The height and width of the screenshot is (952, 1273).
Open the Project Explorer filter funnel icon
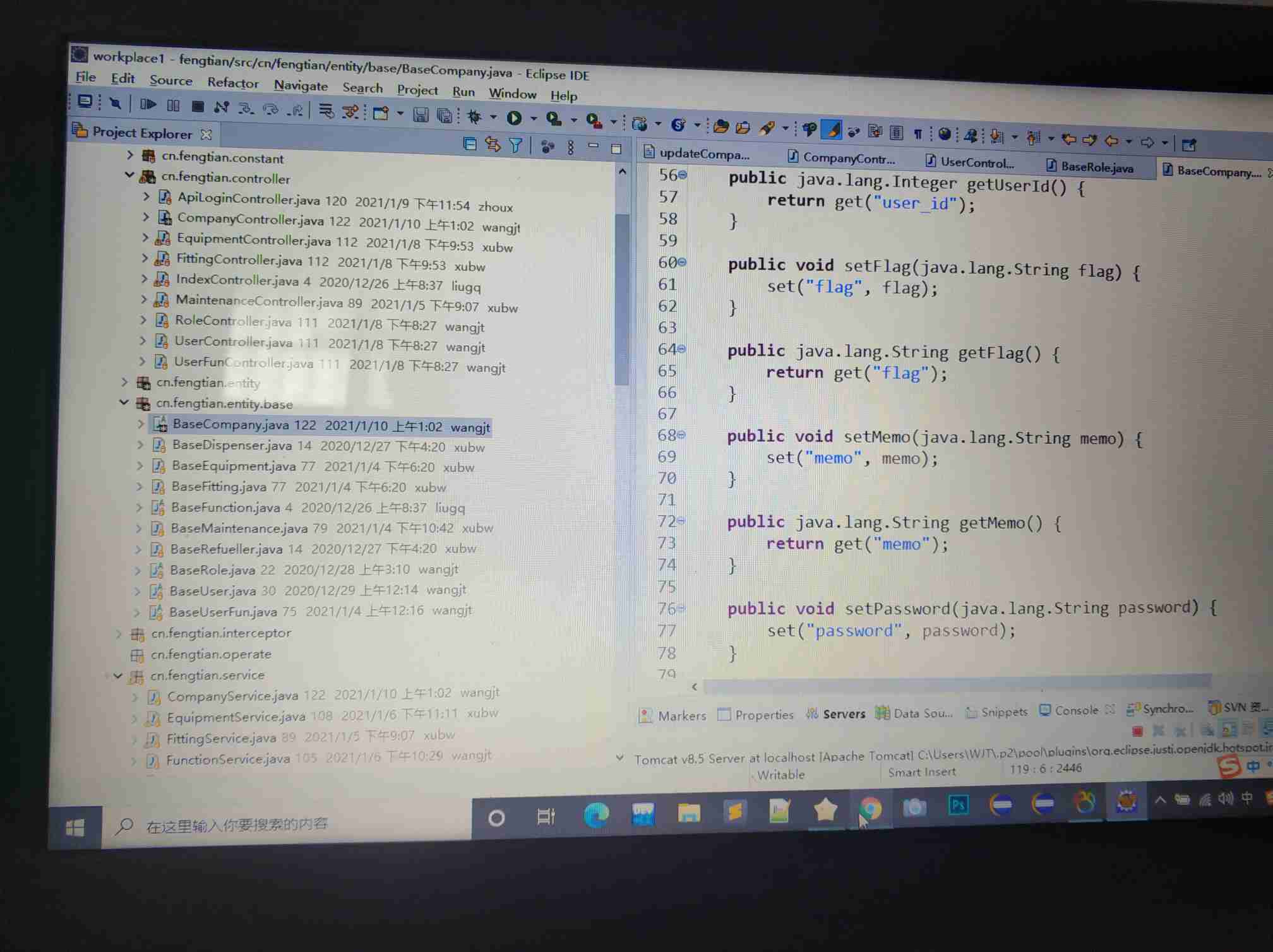pyautogui.click(x=516, y=146)
